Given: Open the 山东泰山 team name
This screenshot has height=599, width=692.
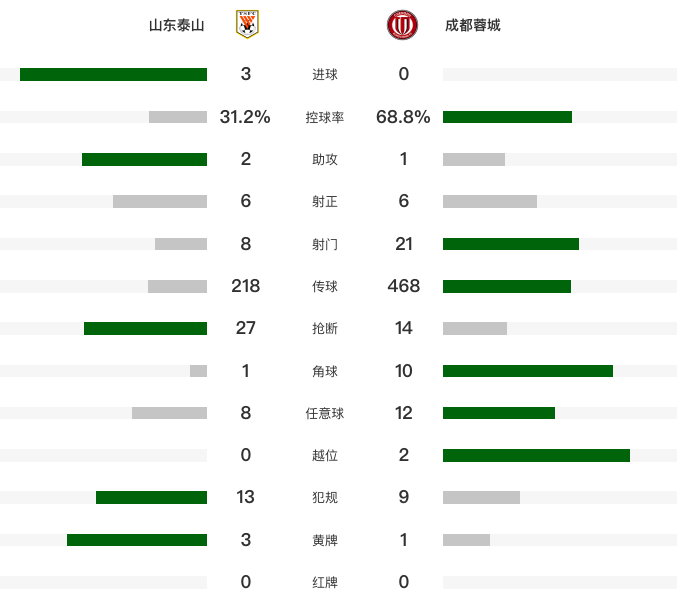Looking at the screenshot, I should [x=177, y=25].
